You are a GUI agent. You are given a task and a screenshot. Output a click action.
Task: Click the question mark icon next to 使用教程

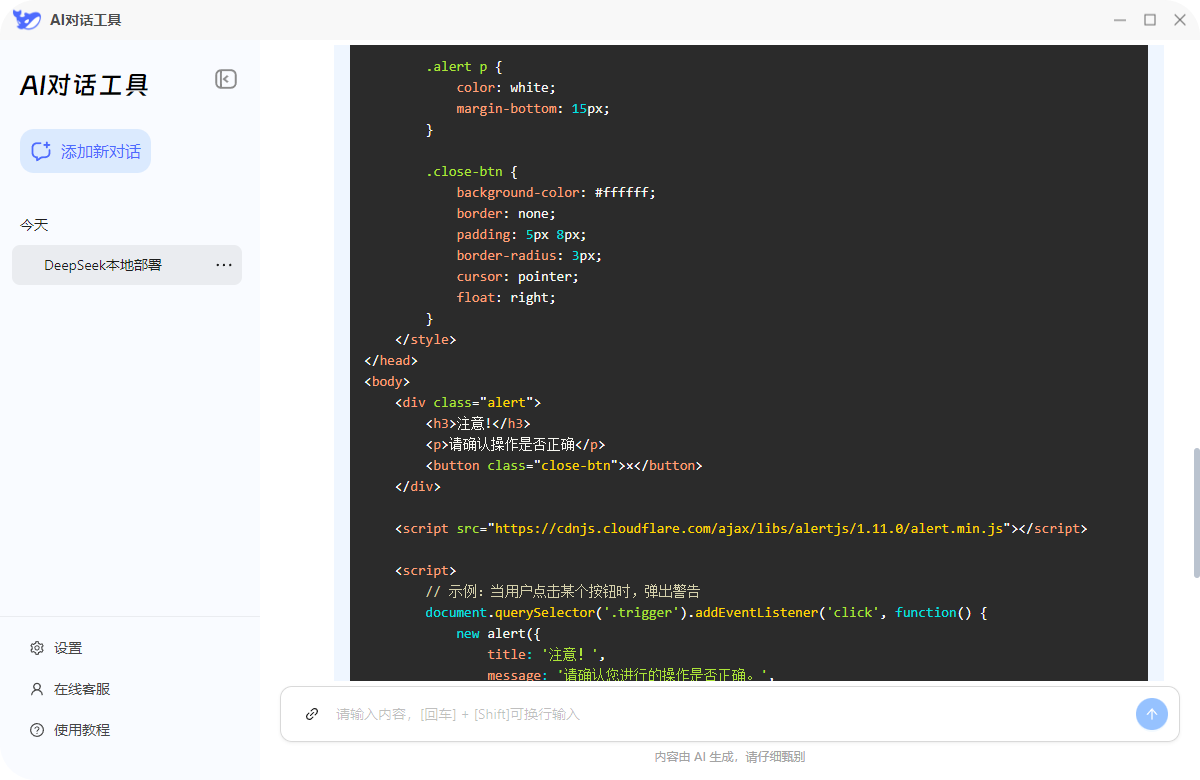pos(37,730)
